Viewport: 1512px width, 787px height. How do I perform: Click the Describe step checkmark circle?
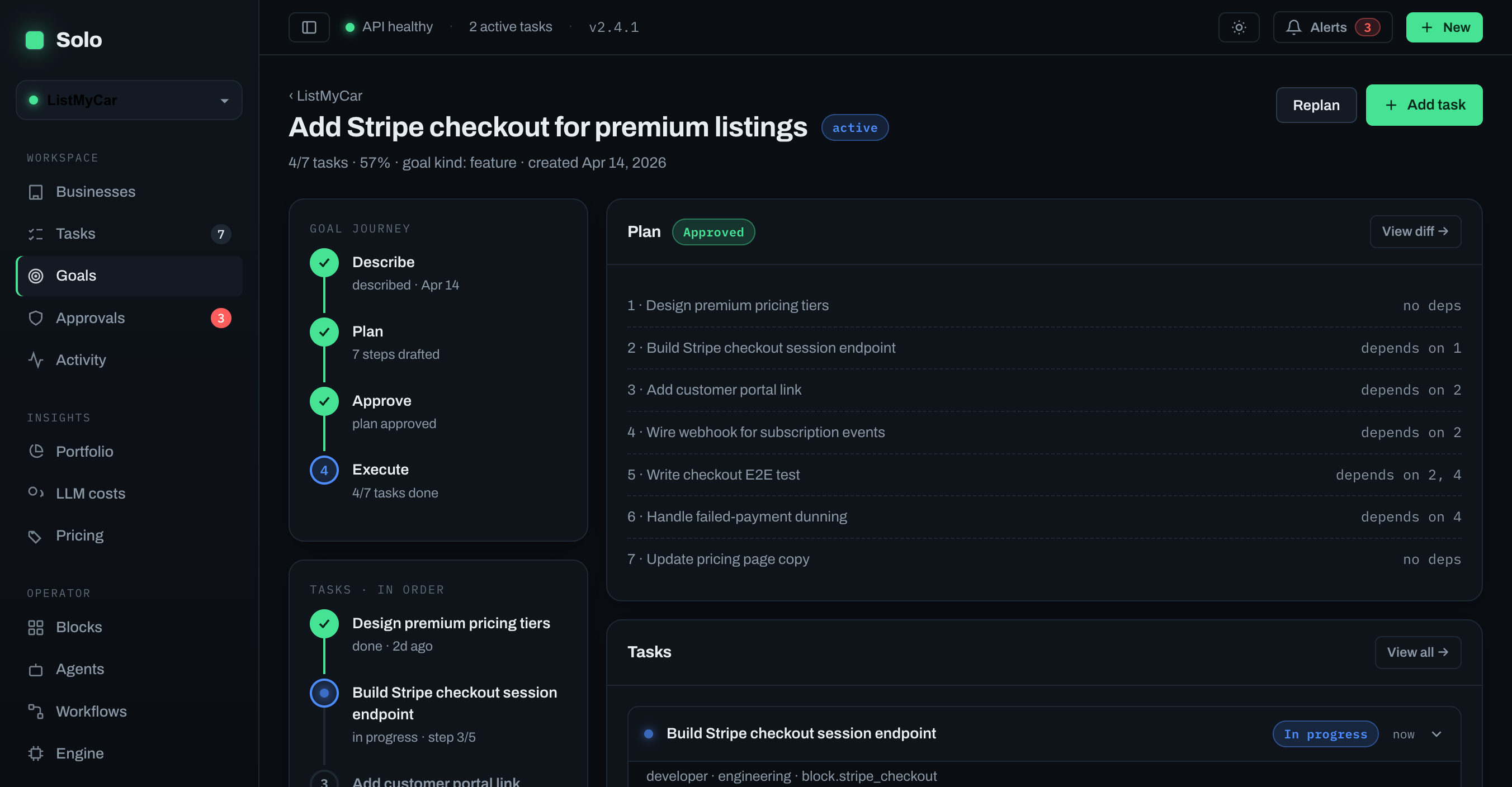coord(324,263)
